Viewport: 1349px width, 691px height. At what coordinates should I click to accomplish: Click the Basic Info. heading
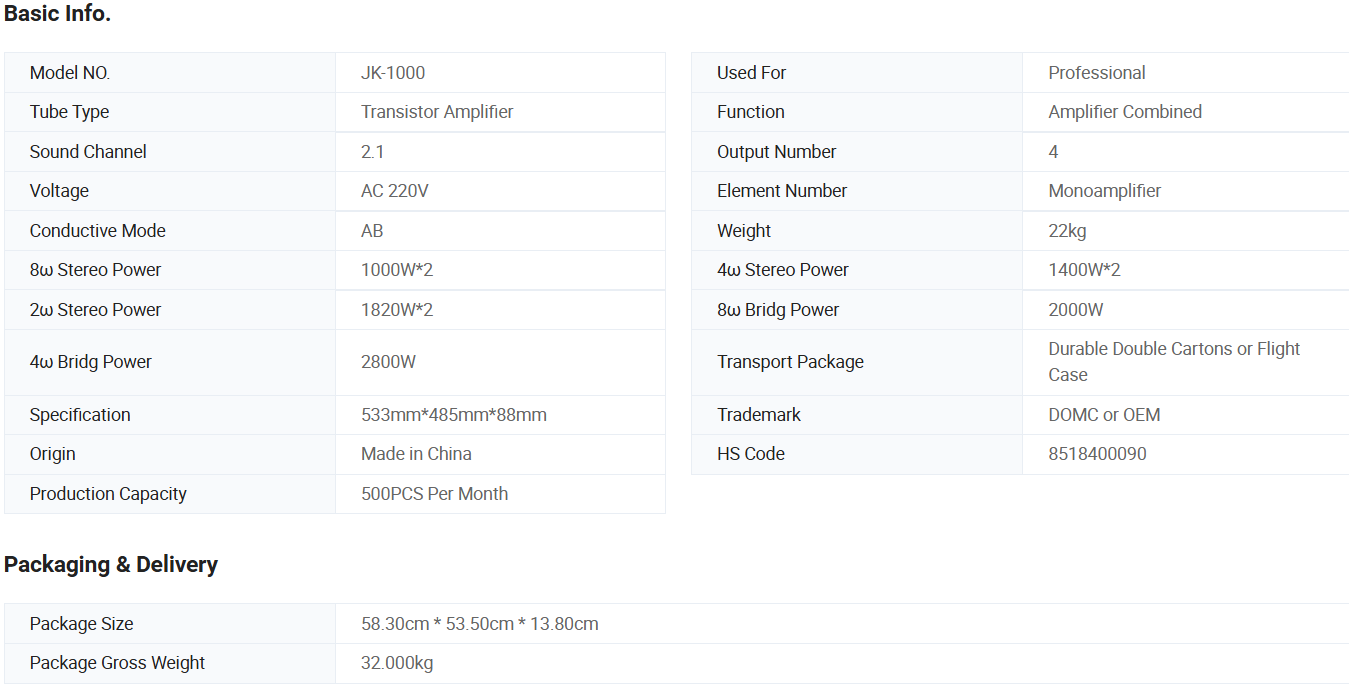point(57,14)
